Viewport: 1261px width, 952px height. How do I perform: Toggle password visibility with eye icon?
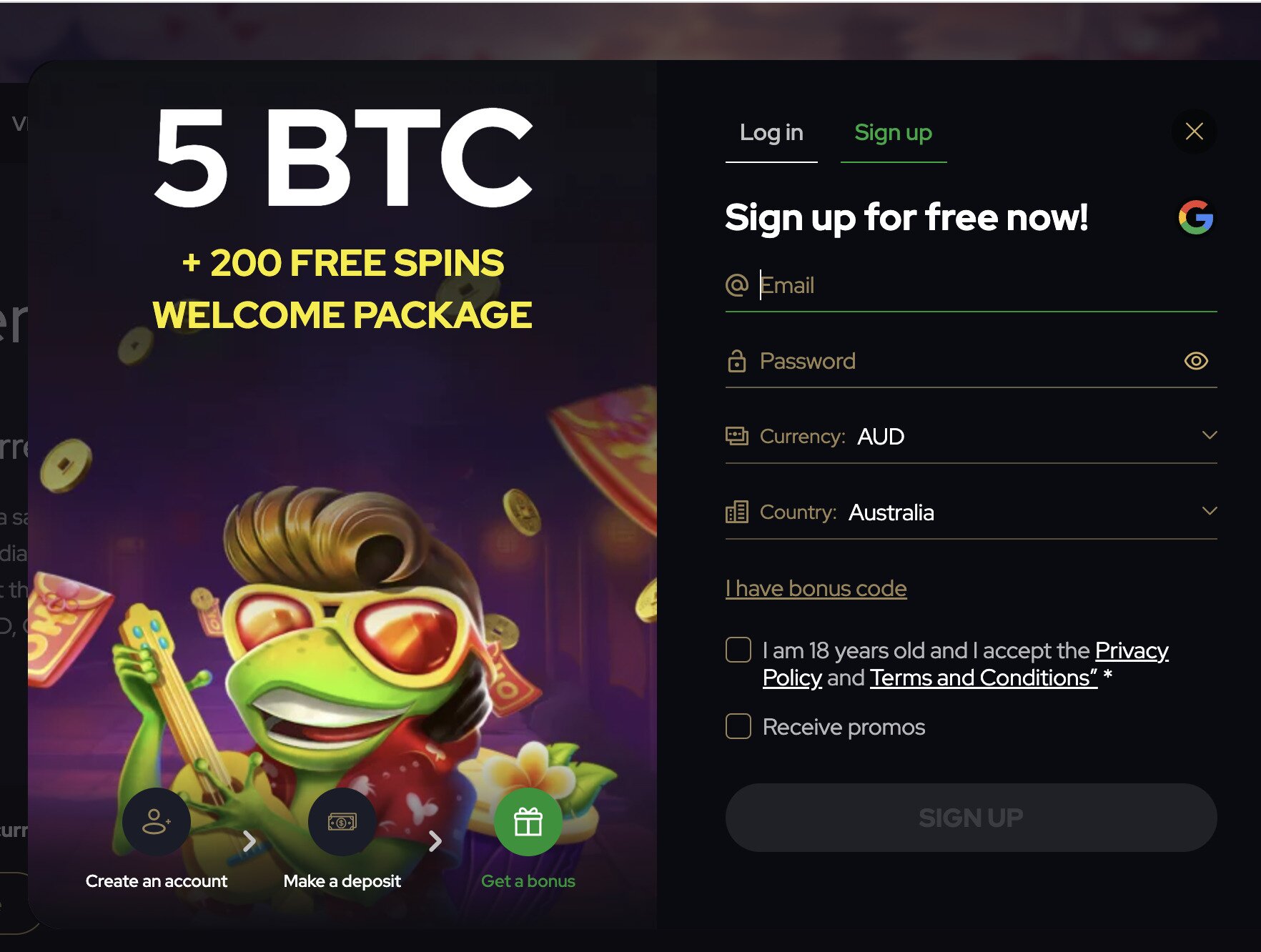point(1196,361)
